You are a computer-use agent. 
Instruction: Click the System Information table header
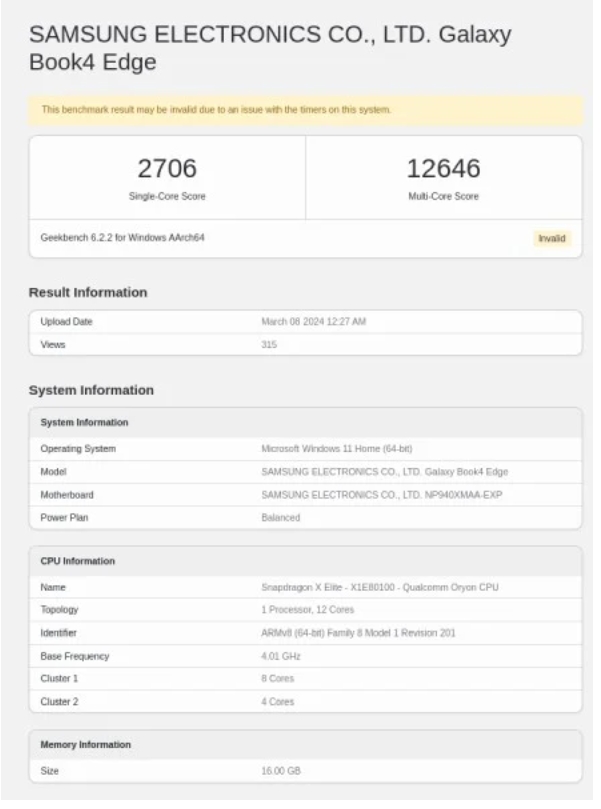click(84, 423)
